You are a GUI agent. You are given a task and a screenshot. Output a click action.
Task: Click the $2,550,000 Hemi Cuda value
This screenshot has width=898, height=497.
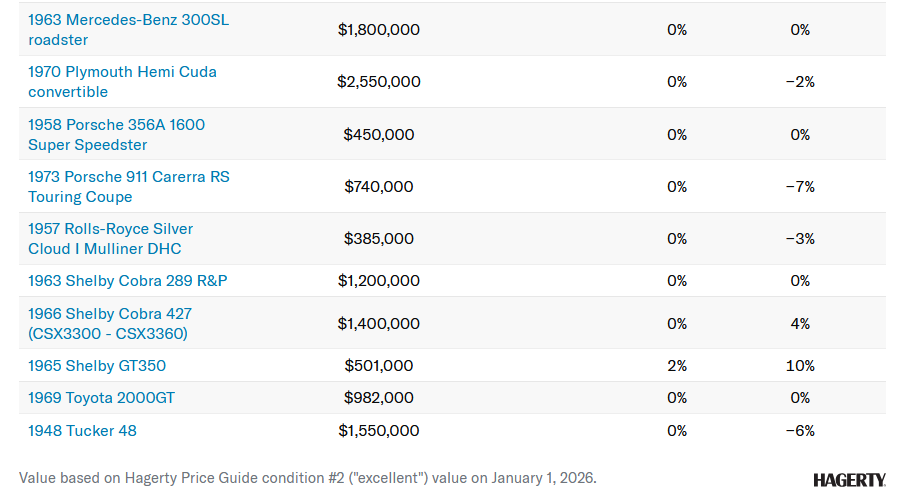pyautogui.click(x=378, y=82)
